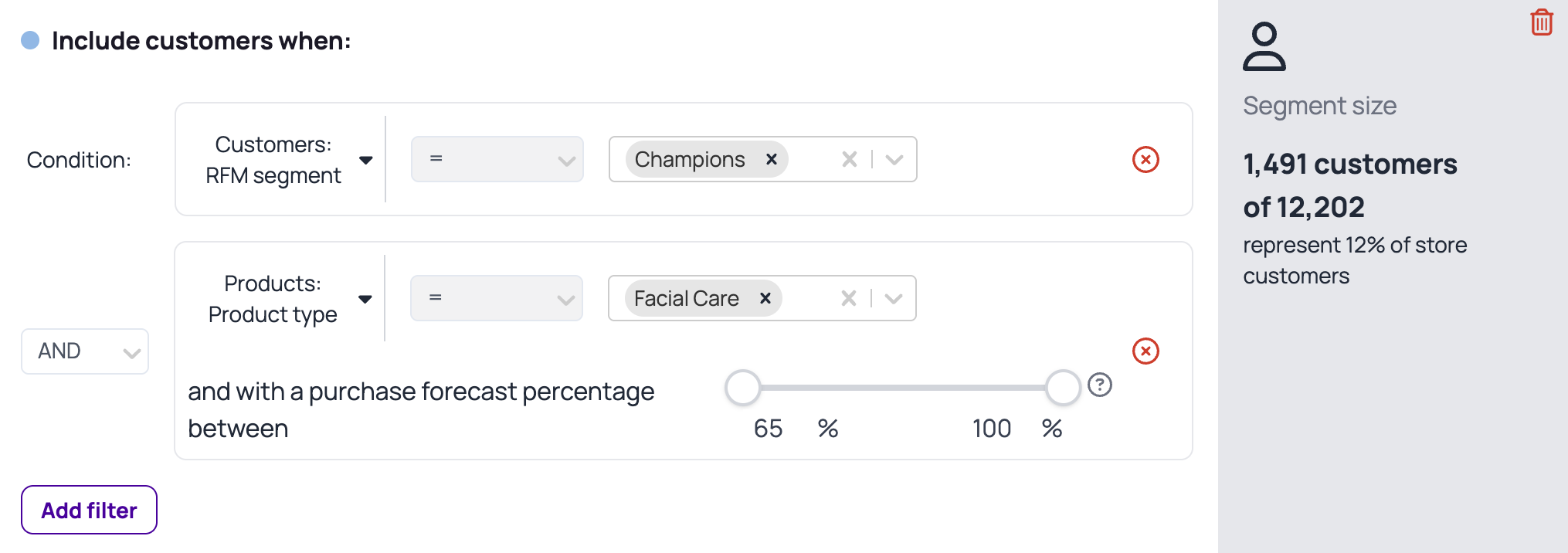
Task: Click the lower slider handle at 65%
Action: (743, 388)
